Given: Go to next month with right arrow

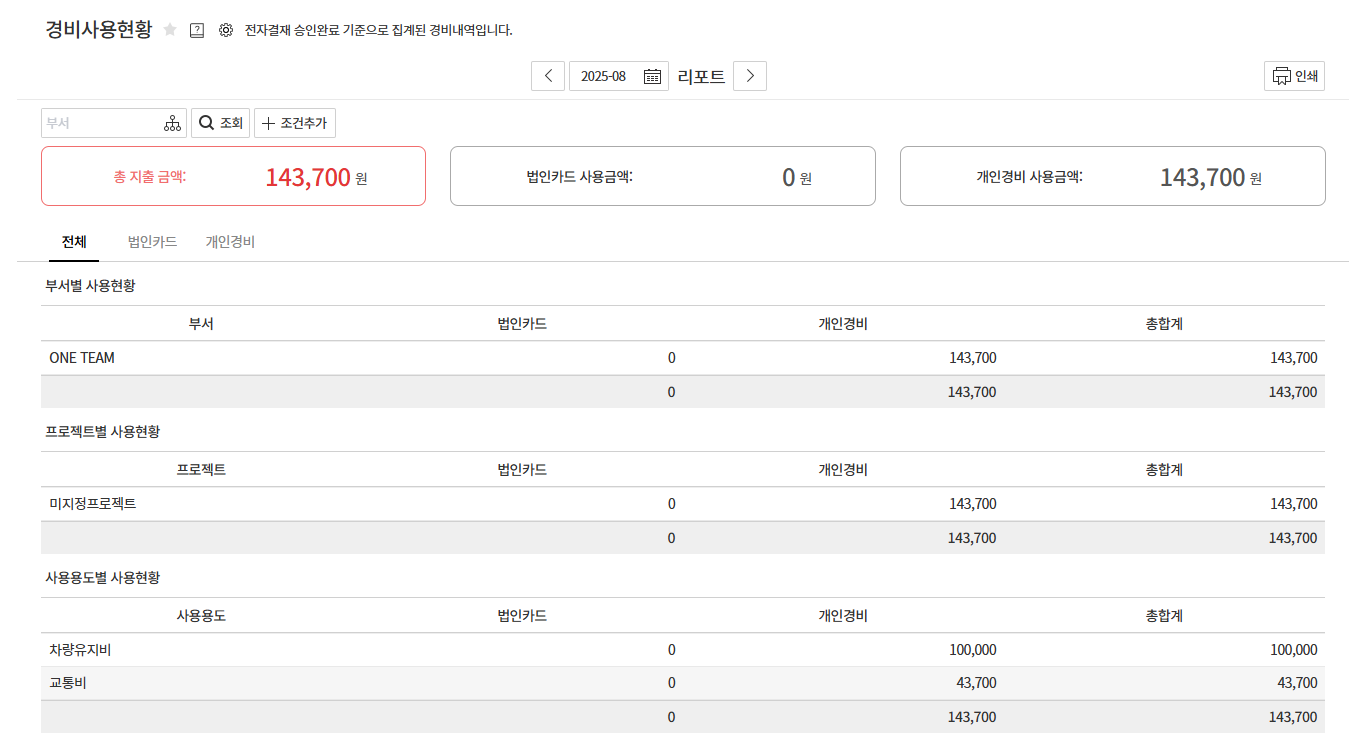Looking at the screenshot, I should click(x=750, y=77).
